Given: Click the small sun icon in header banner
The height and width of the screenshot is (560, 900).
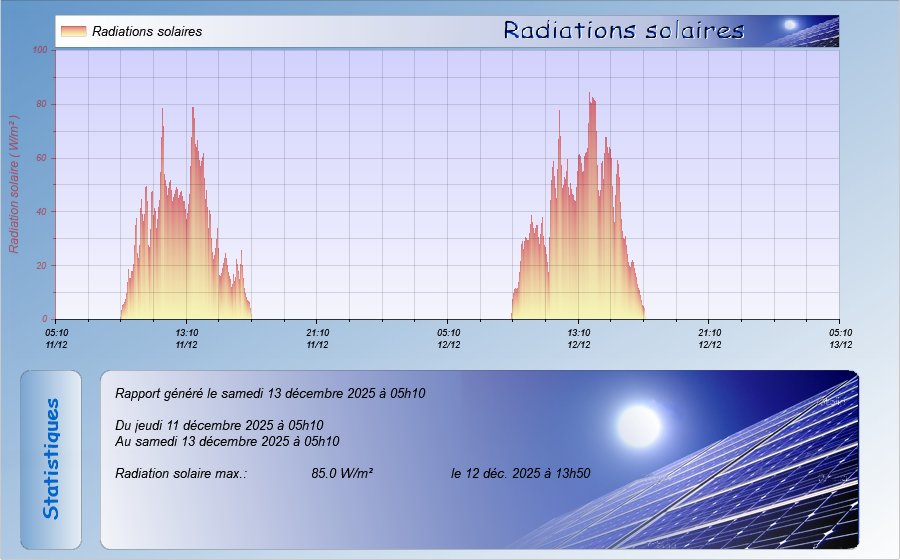Looking at the screenshot, I should point(790,25).
